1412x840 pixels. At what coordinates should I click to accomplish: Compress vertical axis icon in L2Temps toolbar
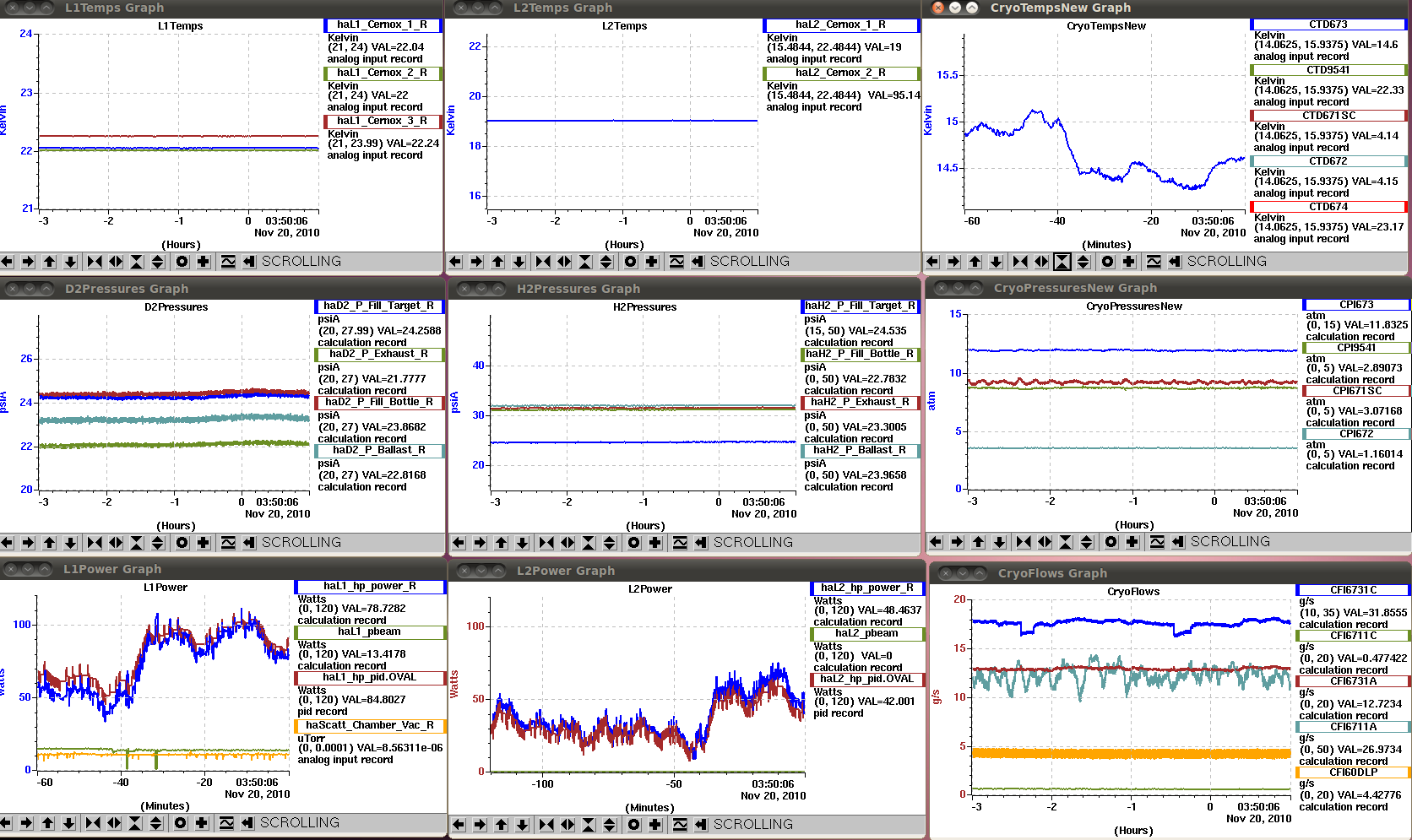(585, 262)
